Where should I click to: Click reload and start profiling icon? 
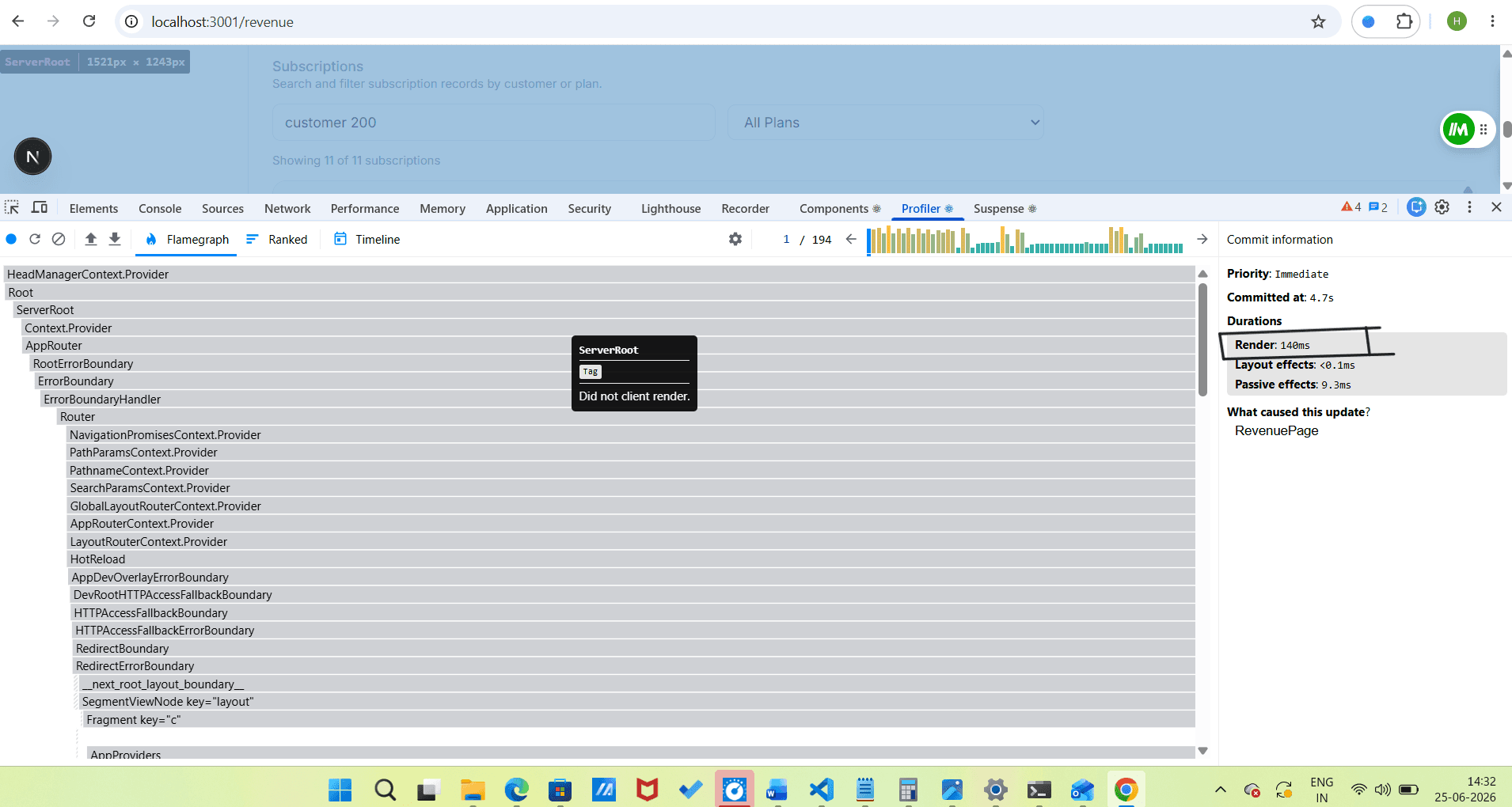click(x=35, y=239)
